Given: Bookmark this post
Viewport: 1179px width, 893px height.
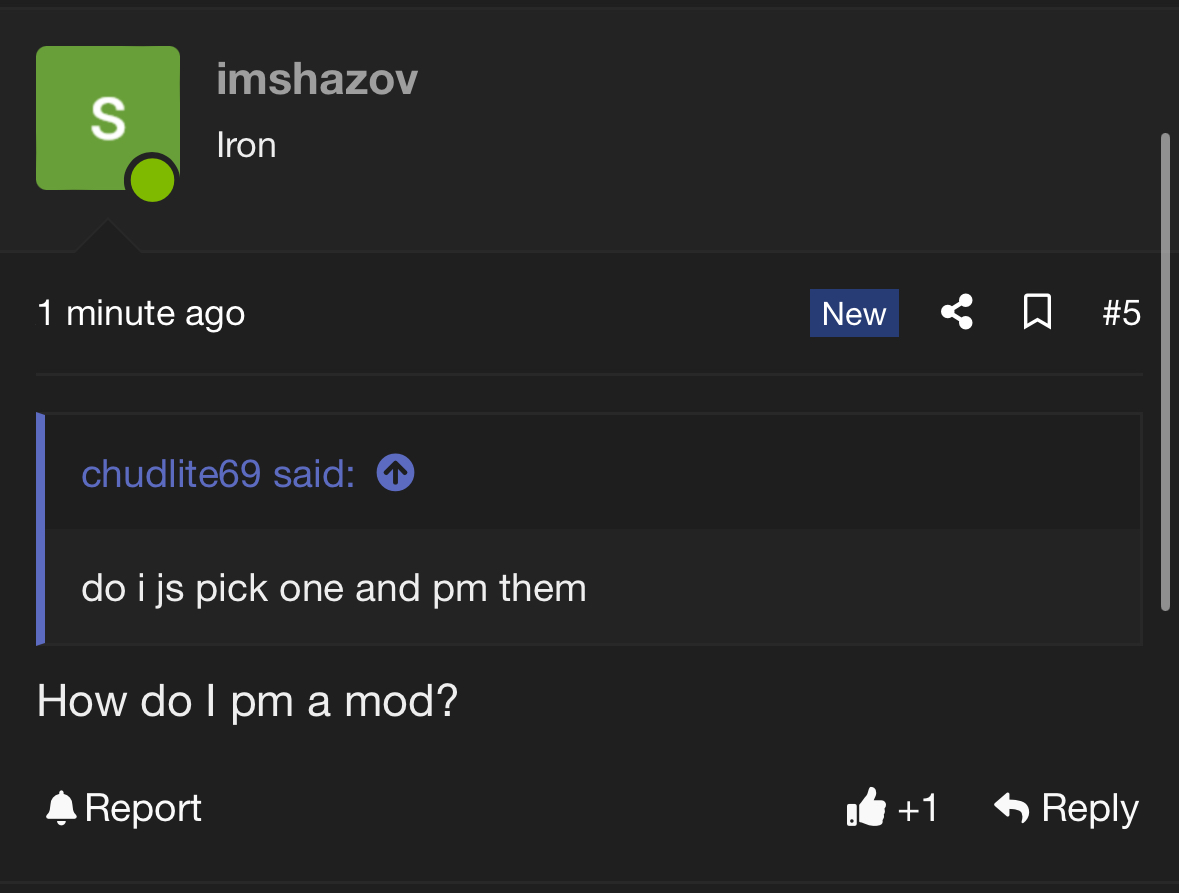Looking at the screenshot, I should click(1037, 313).
